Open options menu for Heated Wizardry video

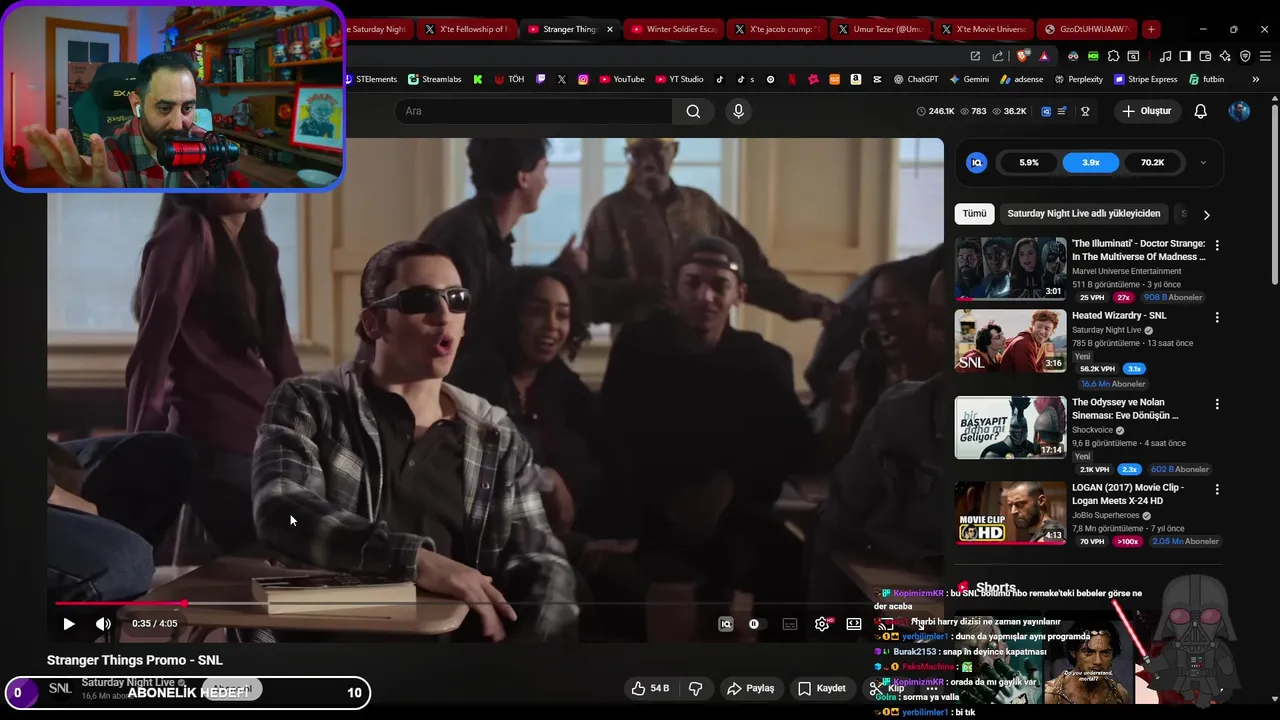click(1217, 317)
